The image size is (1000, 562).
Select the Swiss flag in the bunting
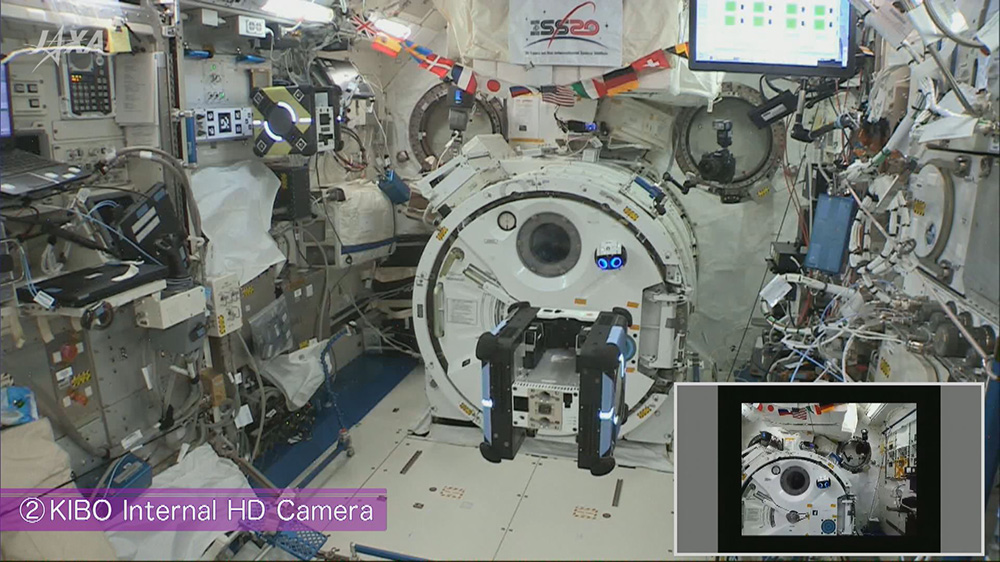click(650, 62)
